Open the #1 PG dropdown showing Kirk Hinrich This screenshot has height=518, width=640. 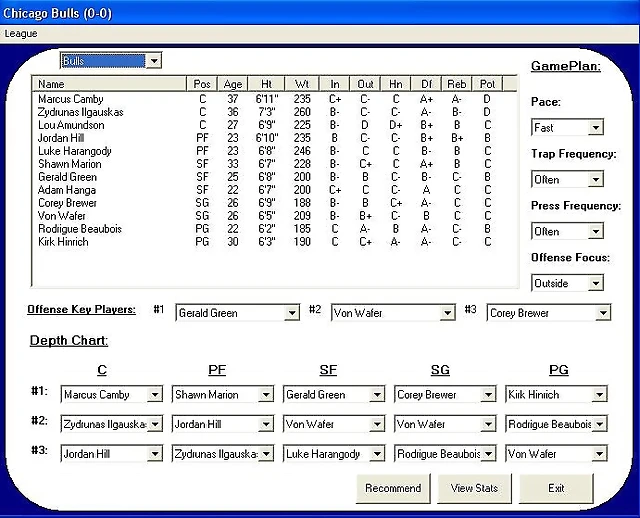(x=556, y=394)
